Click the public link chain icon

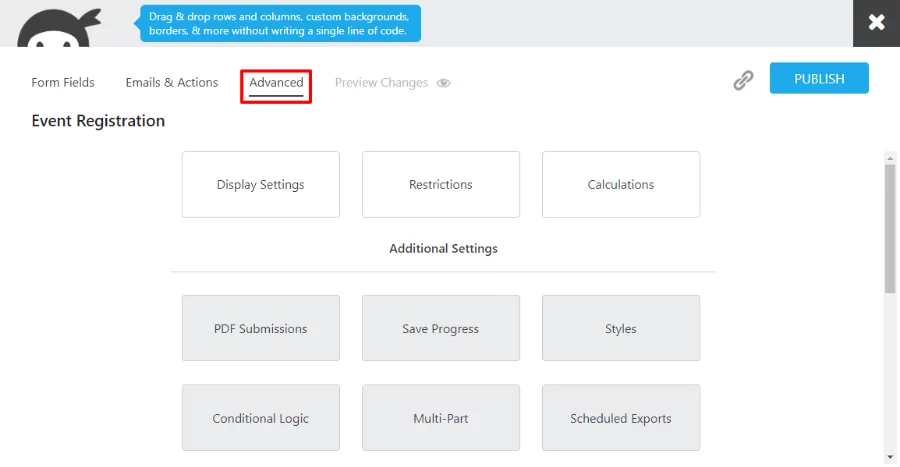tap(743, 81)
